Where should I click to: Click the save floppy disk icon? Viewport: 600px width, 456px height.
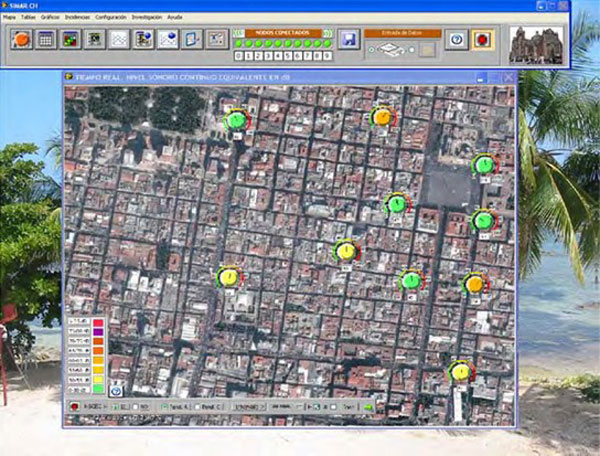coord(348,40)
